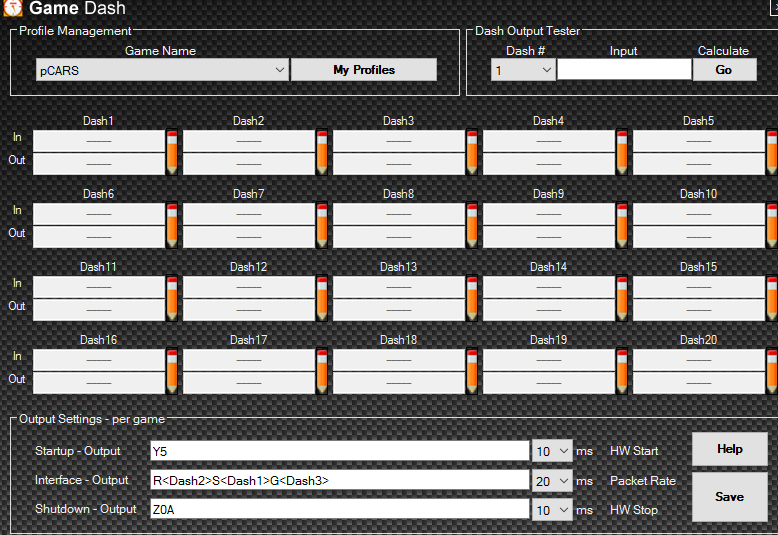This screenshot has width=778, height=535.
Task: Open the Packet Rate milliseconds dropdown
Action: [x=552, y=481]
